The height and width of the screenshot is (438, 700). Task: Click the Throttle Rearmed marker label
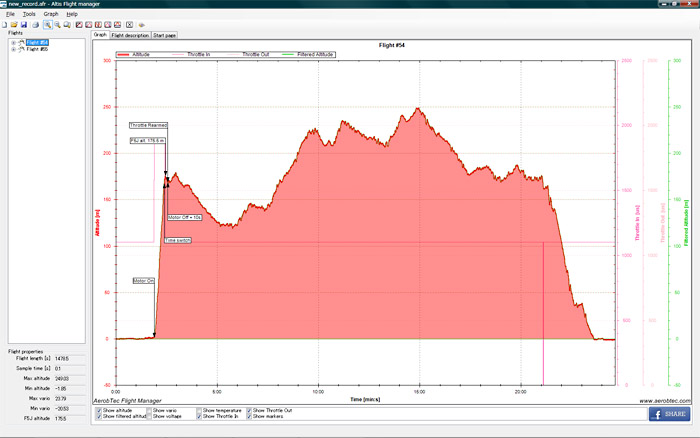tap(148, 125)
